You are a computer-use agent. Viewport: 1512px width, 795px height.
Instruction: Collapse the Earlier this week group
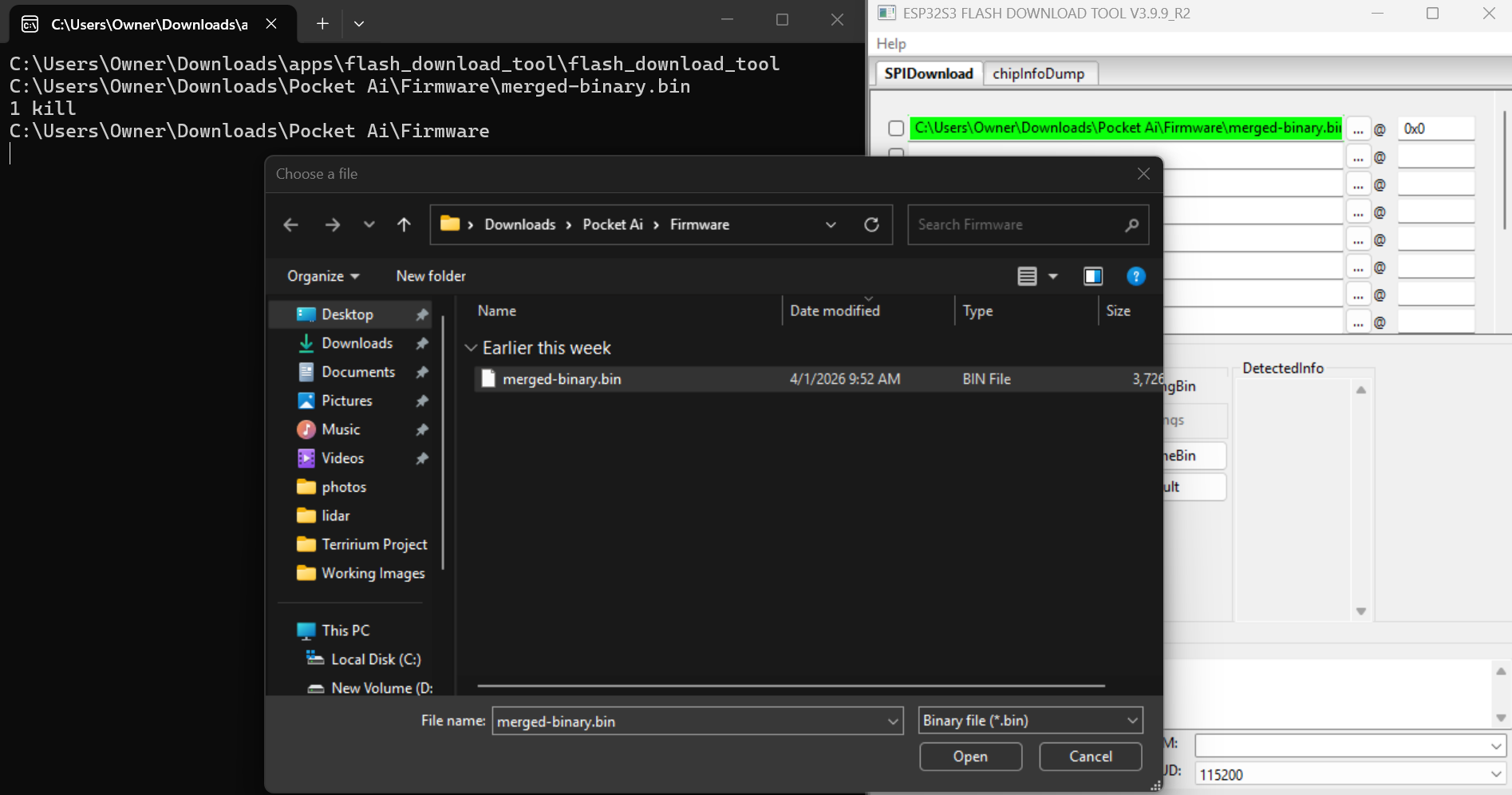point(471,348)
